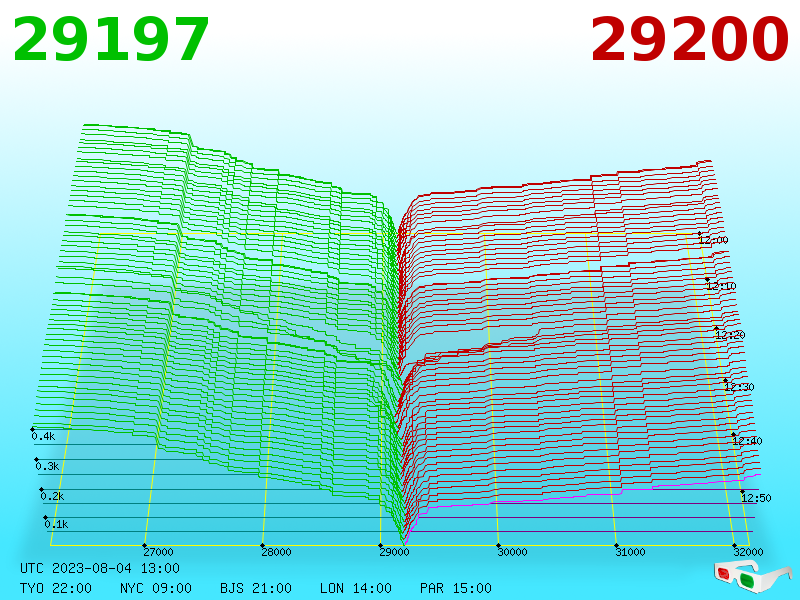Click the 12:10 time axis marker
800x600 pixels.
point(721,286)
